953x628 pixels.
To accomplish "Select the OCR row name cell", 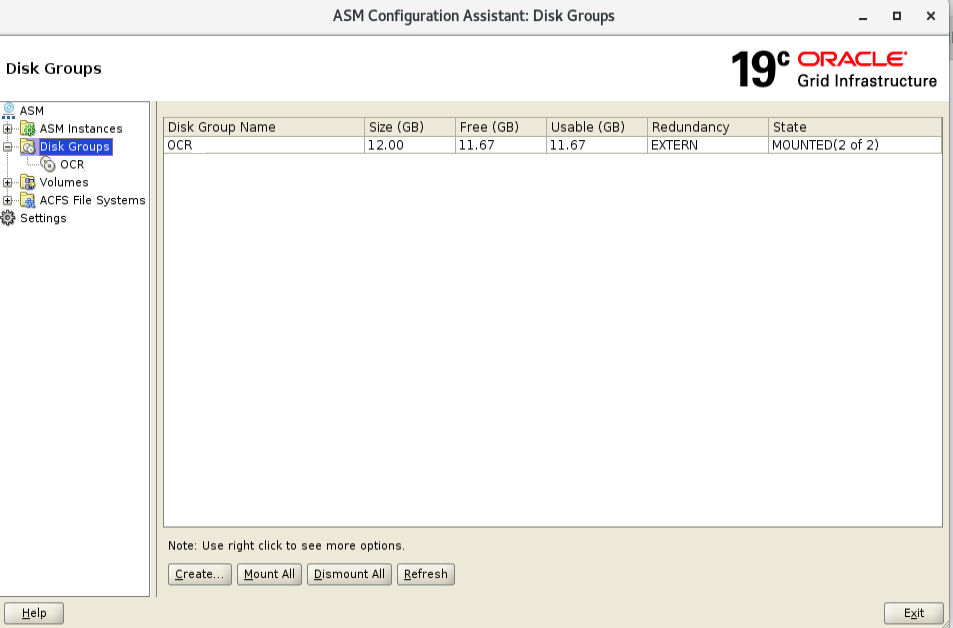I will 264,145.
